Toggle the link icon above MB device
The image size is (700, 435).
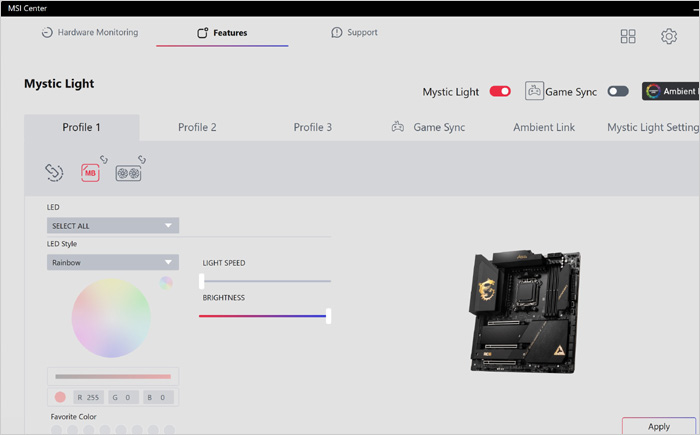[104, 159]
